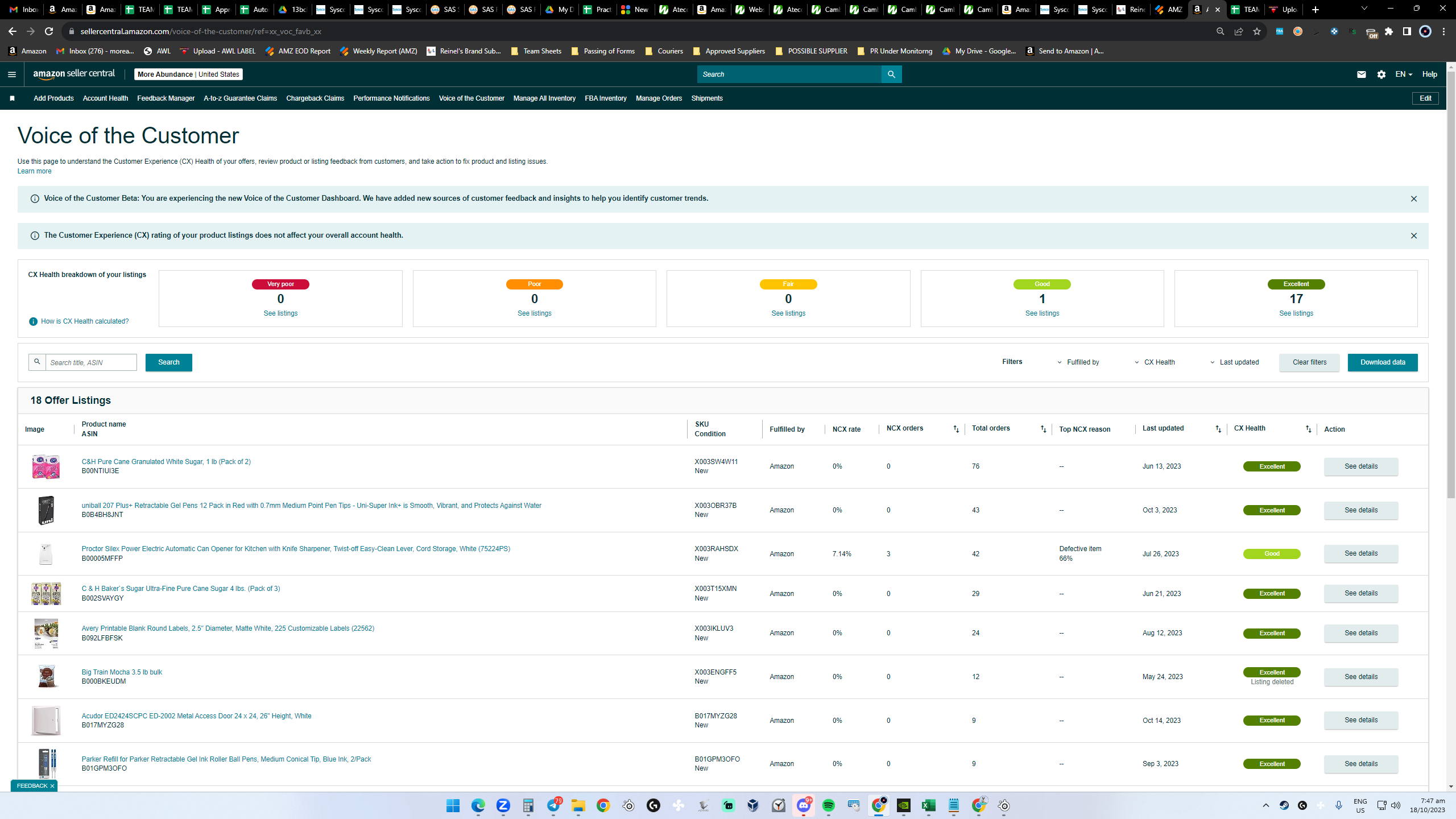Viewport: 1456px width, 819px height.
Task: Click Download data button
Action: (1383, 362)
